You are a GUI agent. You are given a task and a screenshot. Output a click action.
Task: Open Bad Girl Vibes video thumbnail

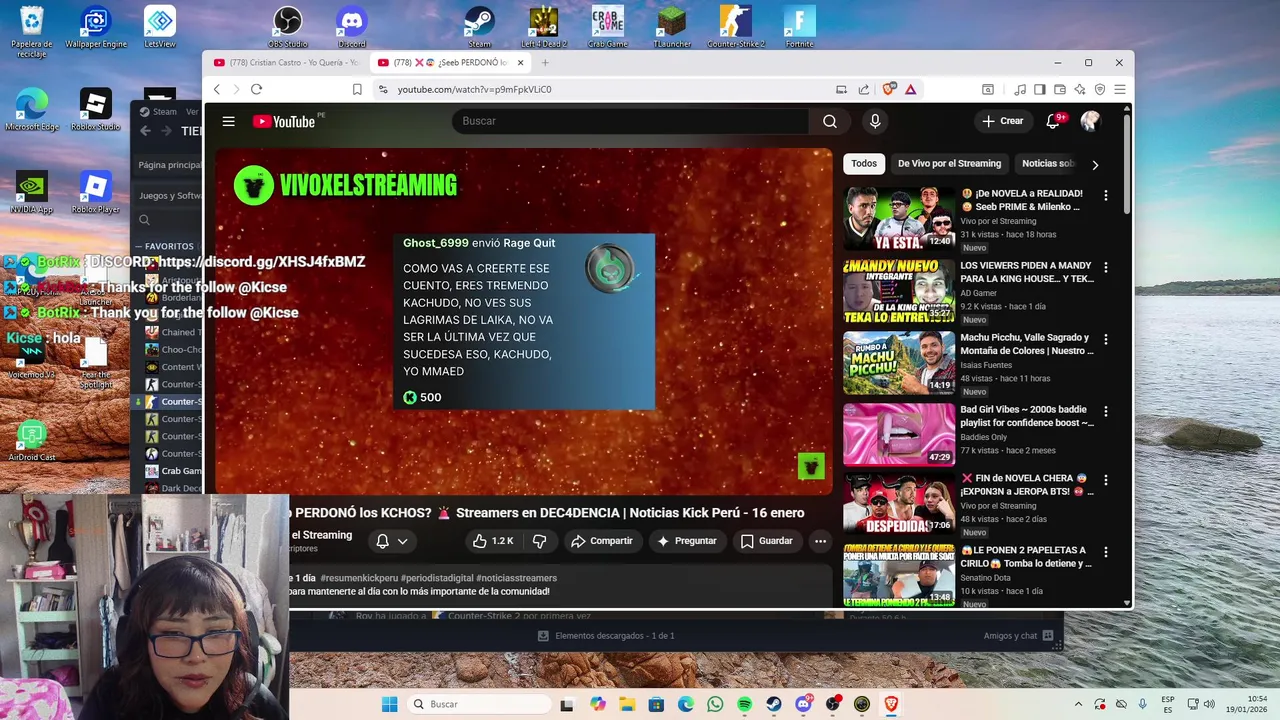[899, 434]
